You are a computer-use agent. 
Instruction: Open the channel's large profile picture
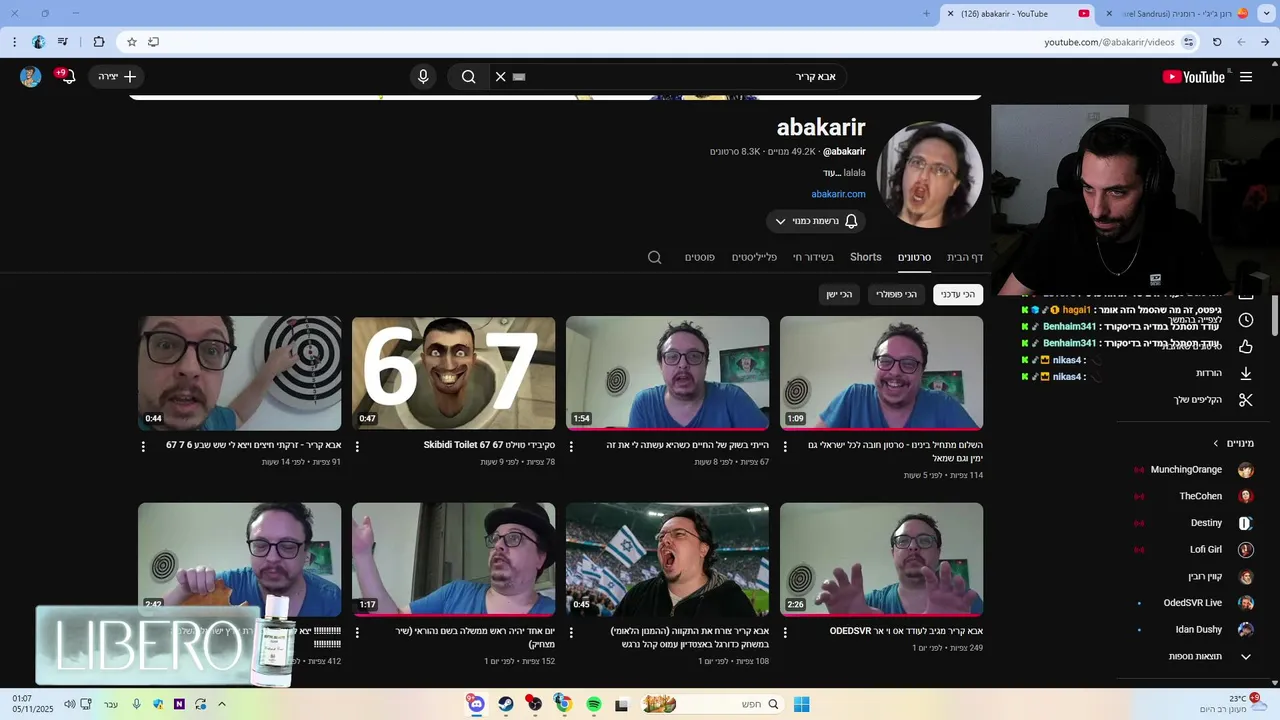(x=930, y=175)
